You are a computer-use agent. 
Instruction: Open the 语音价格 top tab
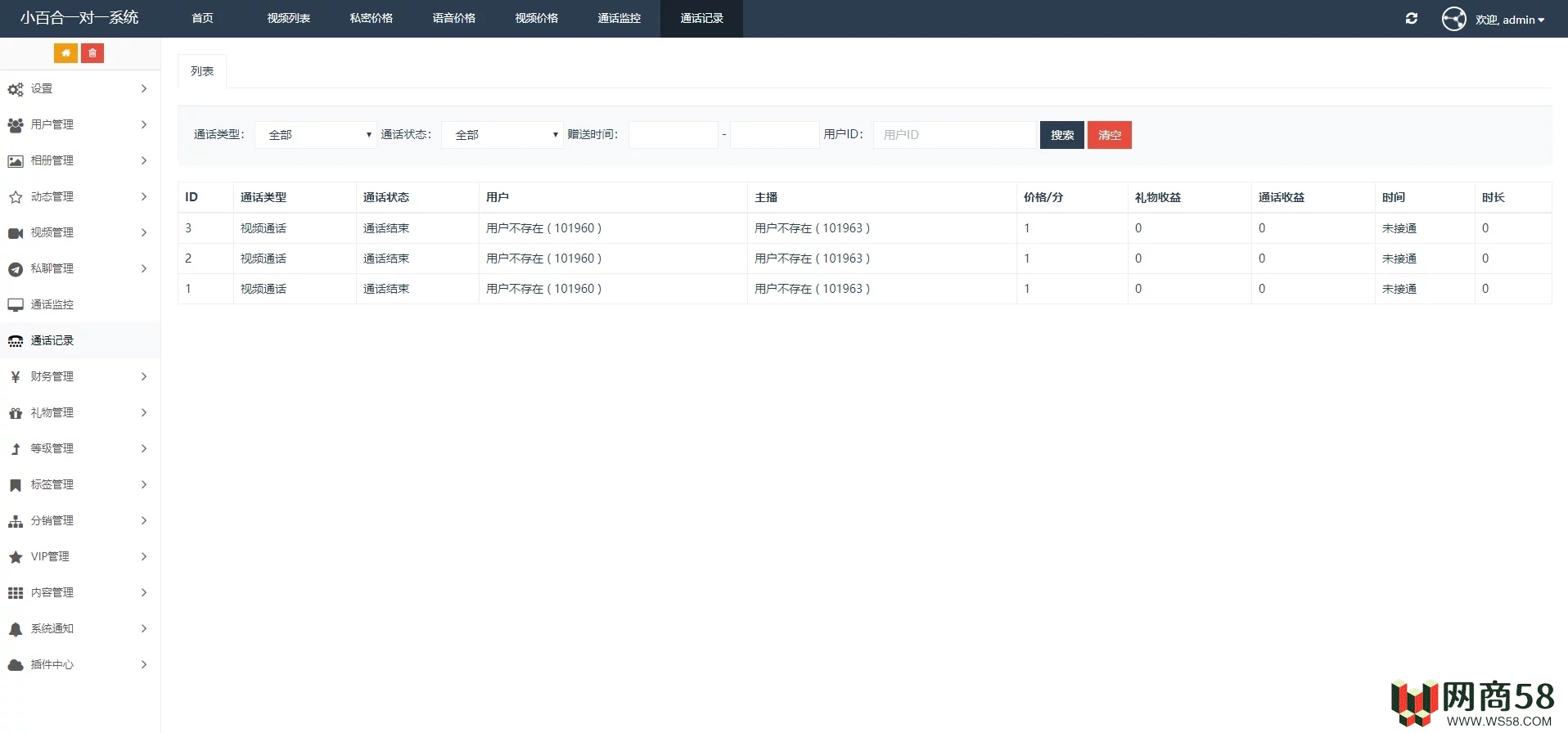point(454,19)
